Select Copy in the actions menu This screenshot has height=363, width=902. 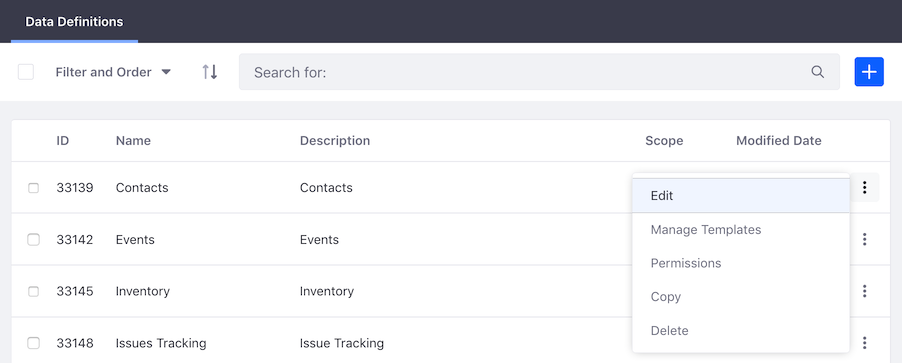click(741, 297)
